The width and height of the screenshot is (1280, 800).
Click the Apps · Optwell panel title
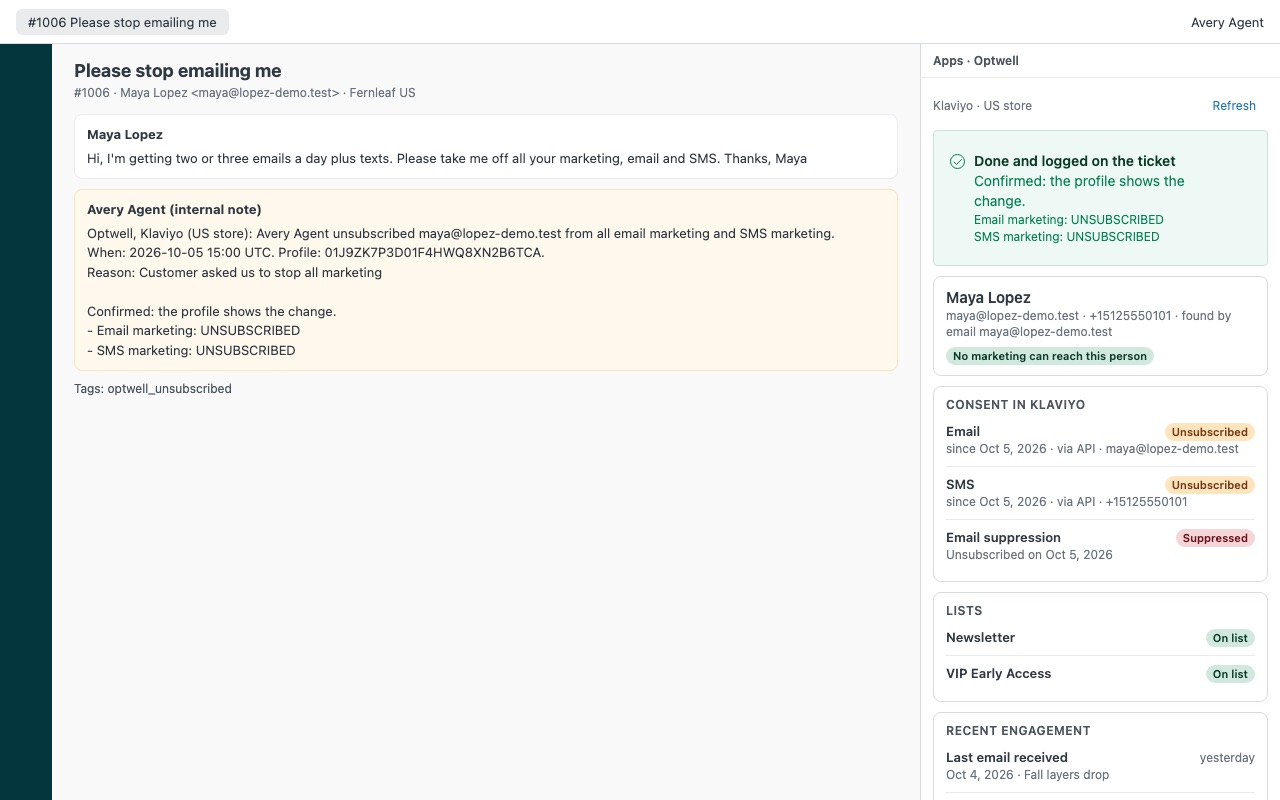pos(976,61)
